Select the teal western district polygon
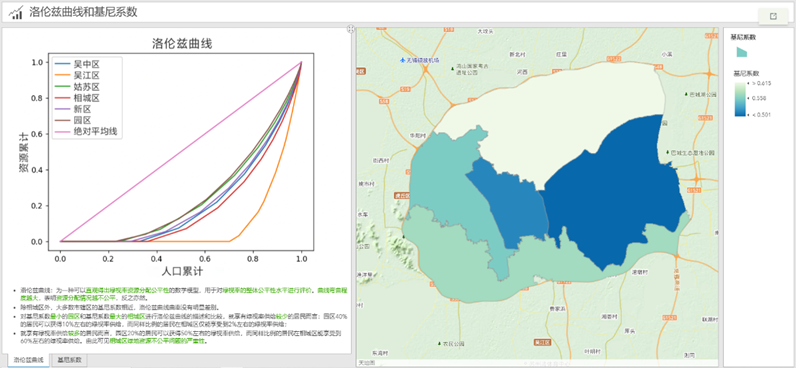 (x=442, y=178)
